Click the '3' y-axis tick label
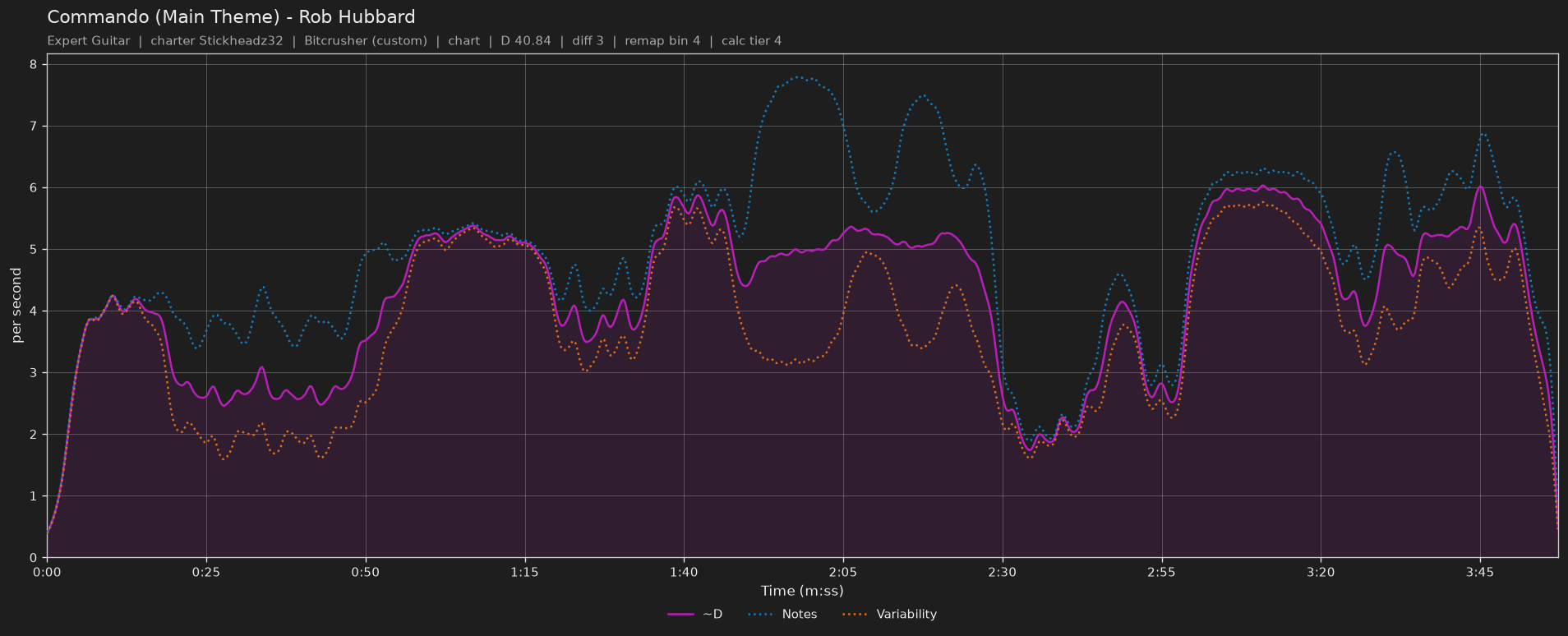 tap(34, 373)
